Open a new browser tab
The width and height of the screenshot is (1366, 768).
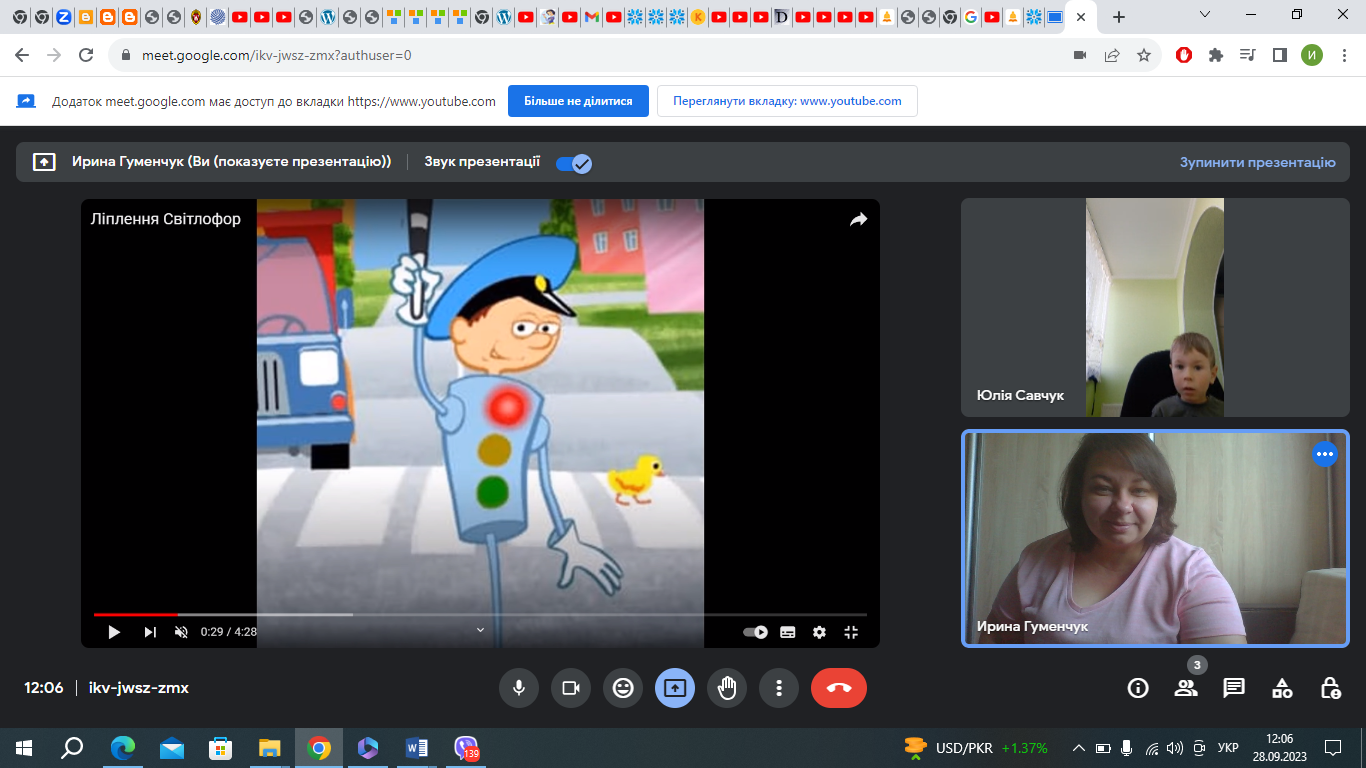[1119, 17]
